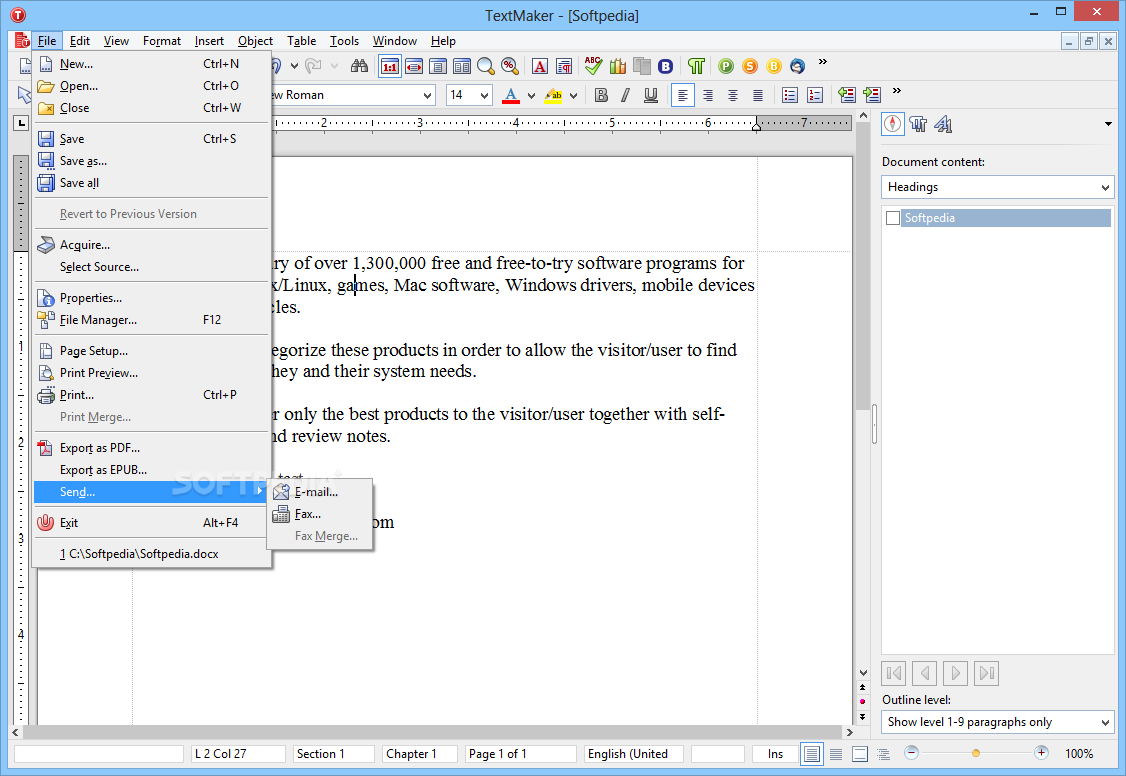The height and width of the screenshot is (776, 1126).
Task: Launch BasicMaker via yellow B icon
Action: click(x=774, y=67)
